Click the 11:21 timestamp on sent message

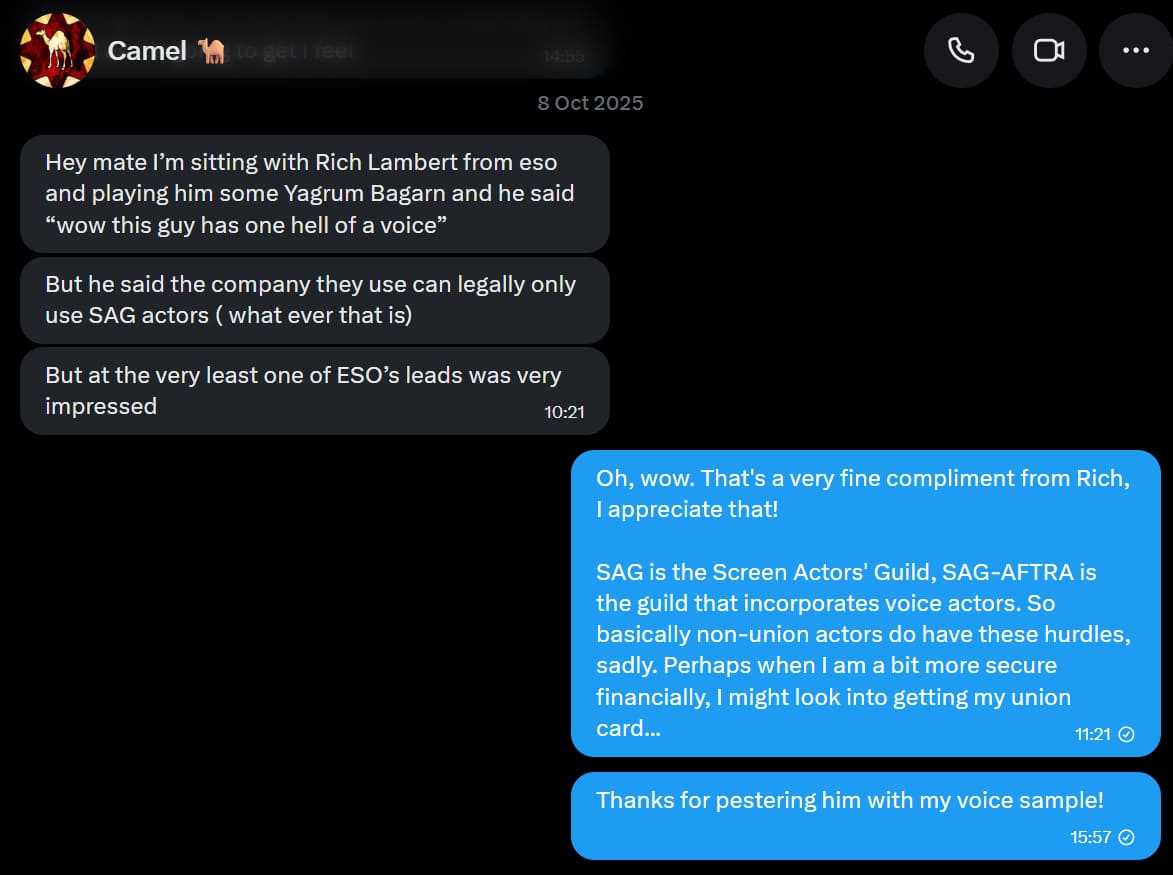(x=1093, y=734)
